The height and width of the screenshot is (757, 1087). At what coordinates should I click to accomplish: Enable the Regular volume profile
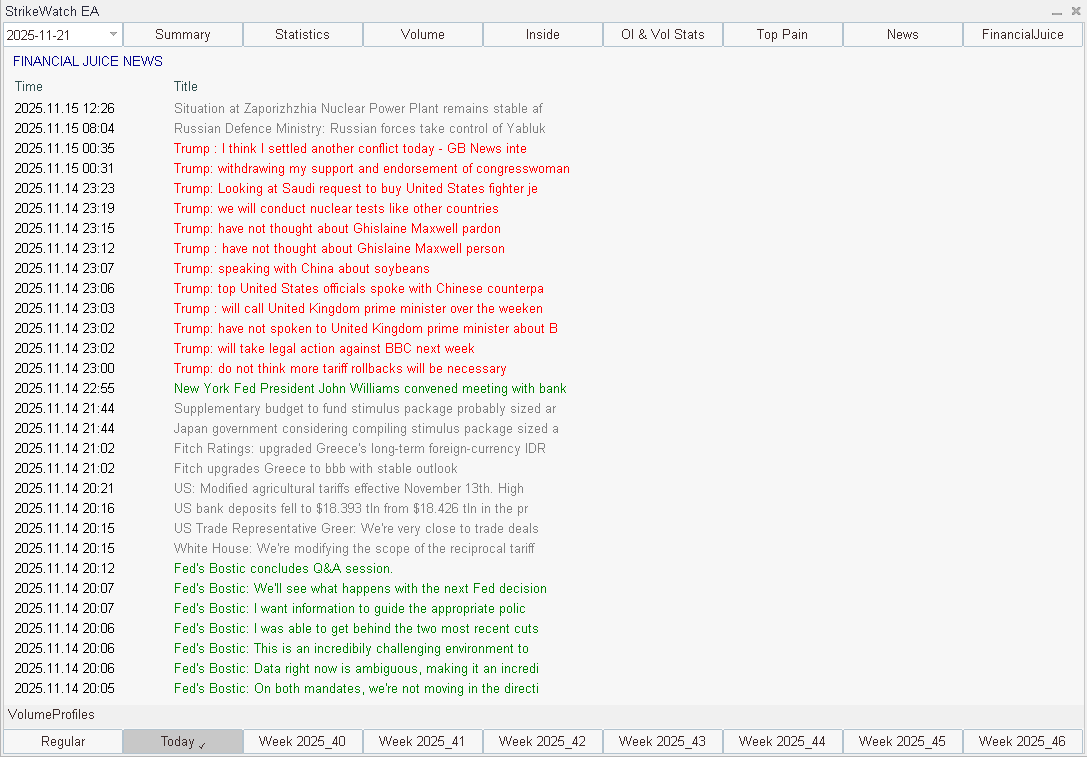tap(62, 741)
